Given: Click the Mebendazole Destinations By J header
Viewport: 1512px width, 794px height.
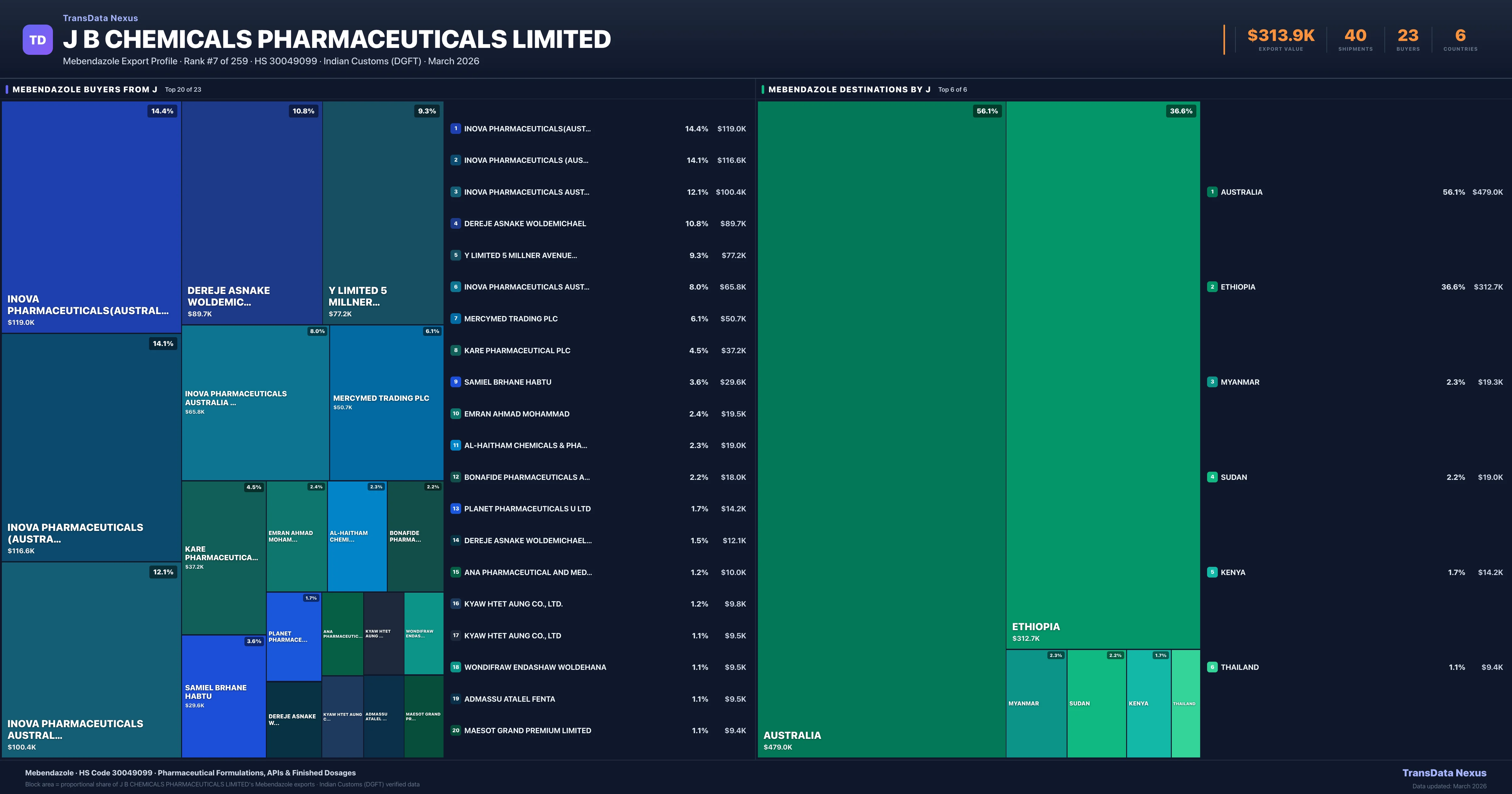Looking at the screenshot, I should point(849,90).
